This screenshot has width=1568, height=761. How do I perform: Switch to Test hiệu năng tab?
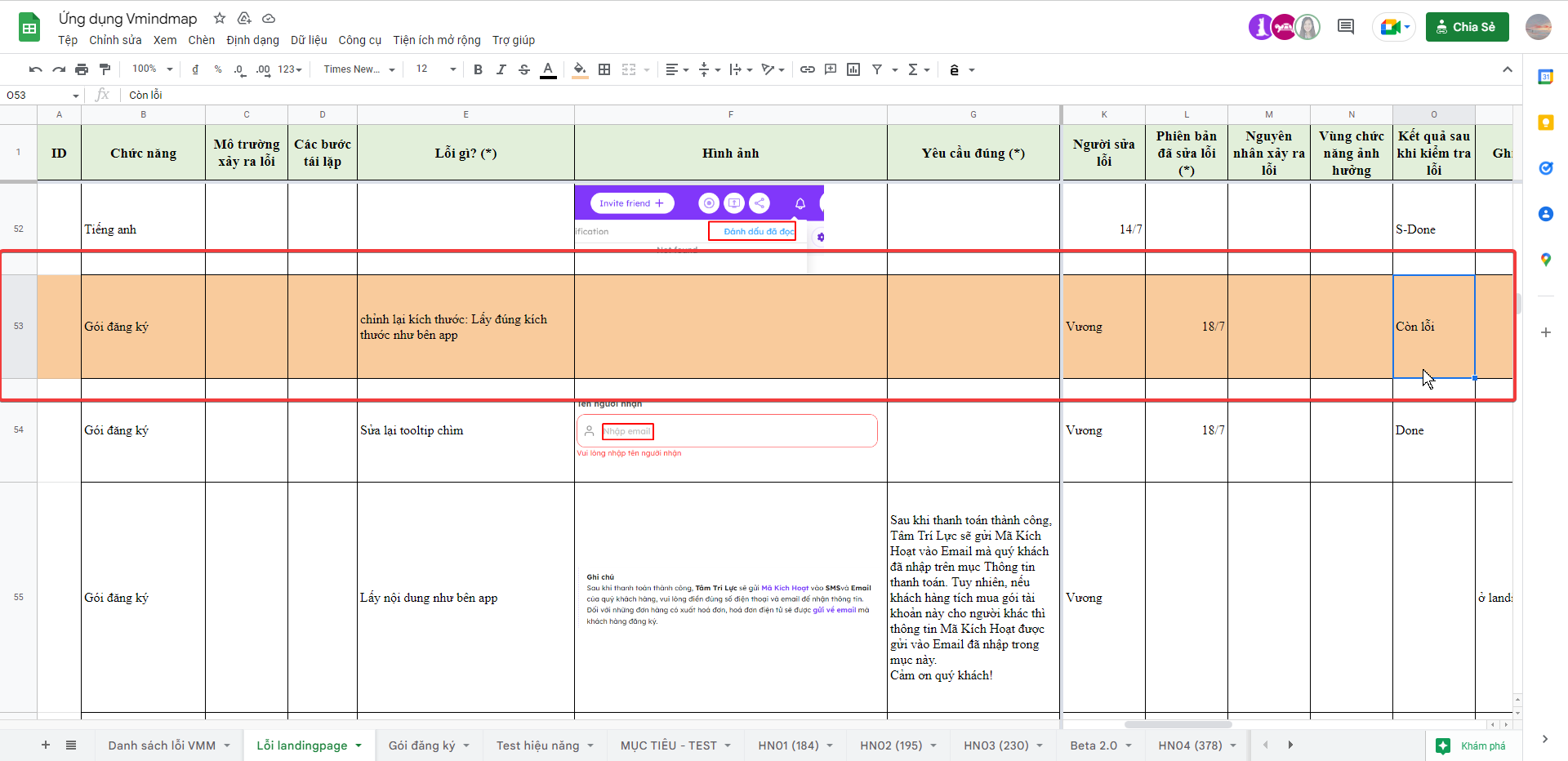coord(545,745)
